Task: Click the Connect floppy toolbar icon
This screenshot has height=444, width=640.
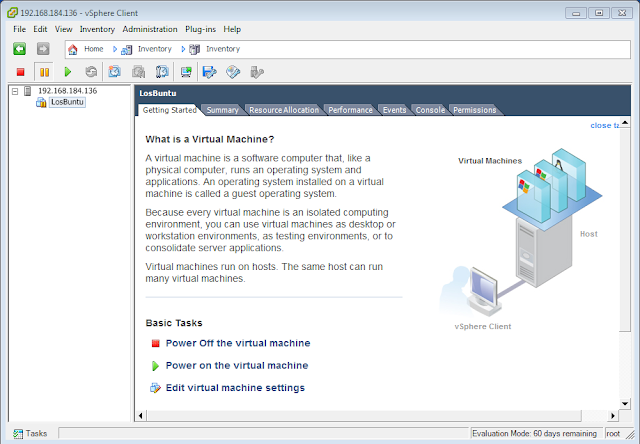Action: [209, 72]
